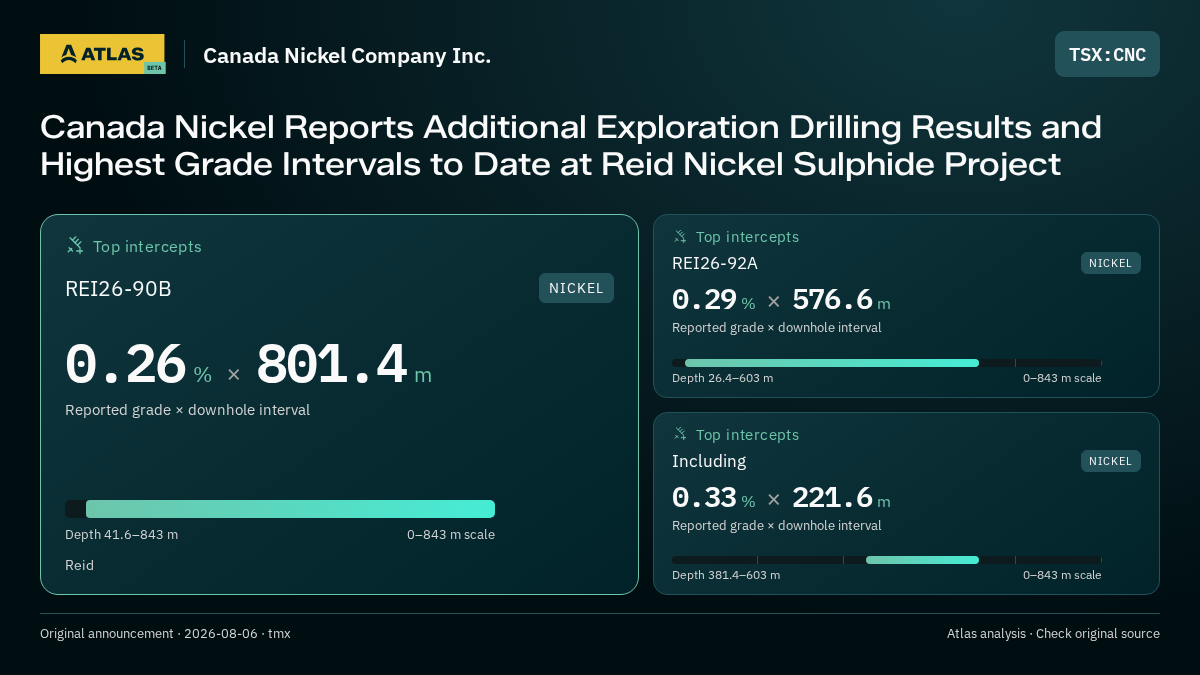
Task: Click the Depth 26.4–603 m label
Action: coord(722,378)
